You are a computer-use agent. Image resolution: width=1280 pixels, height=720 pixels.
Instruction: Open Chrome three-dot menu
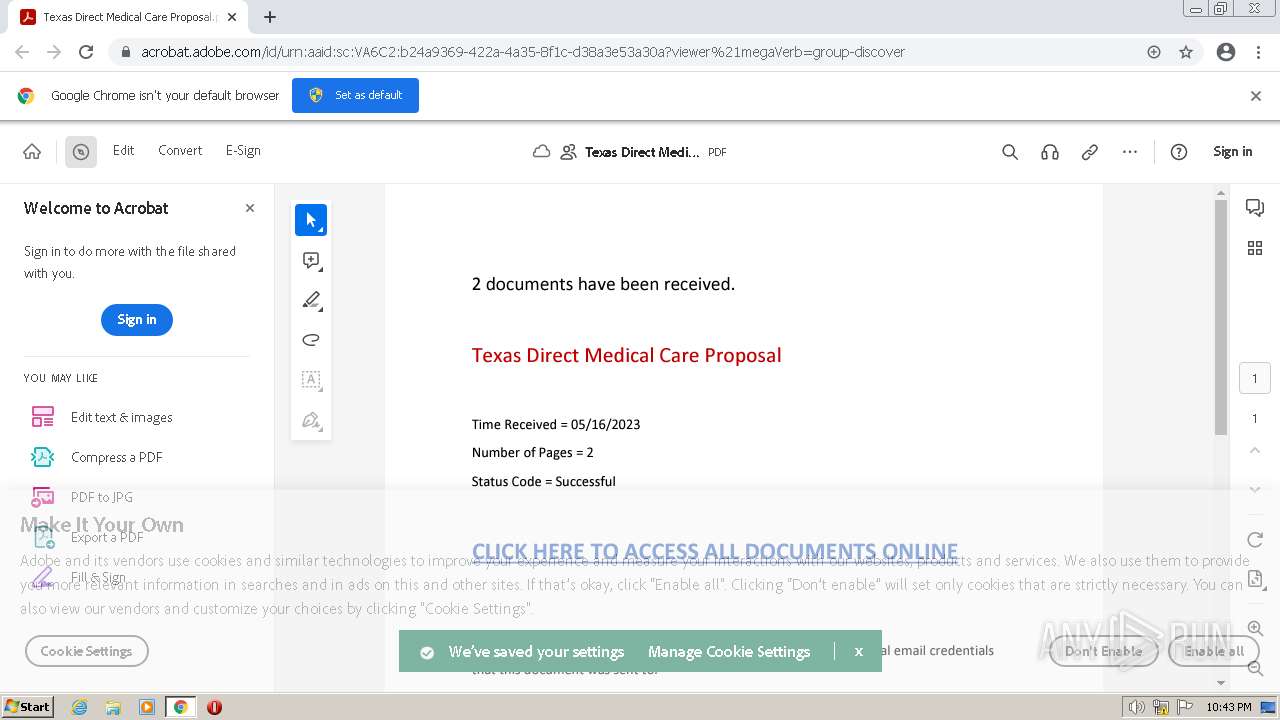pos(1257,52)
